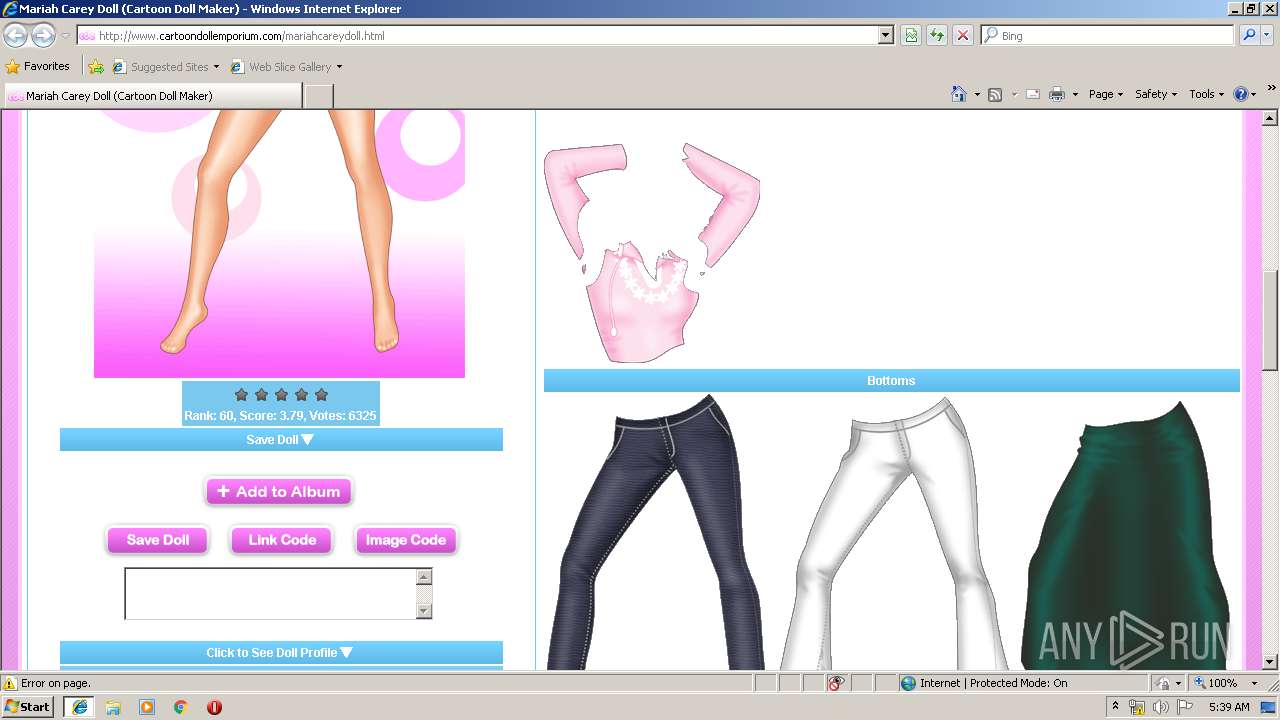
Task: Open a new blank tab
Action: click(x=318, y=96)
